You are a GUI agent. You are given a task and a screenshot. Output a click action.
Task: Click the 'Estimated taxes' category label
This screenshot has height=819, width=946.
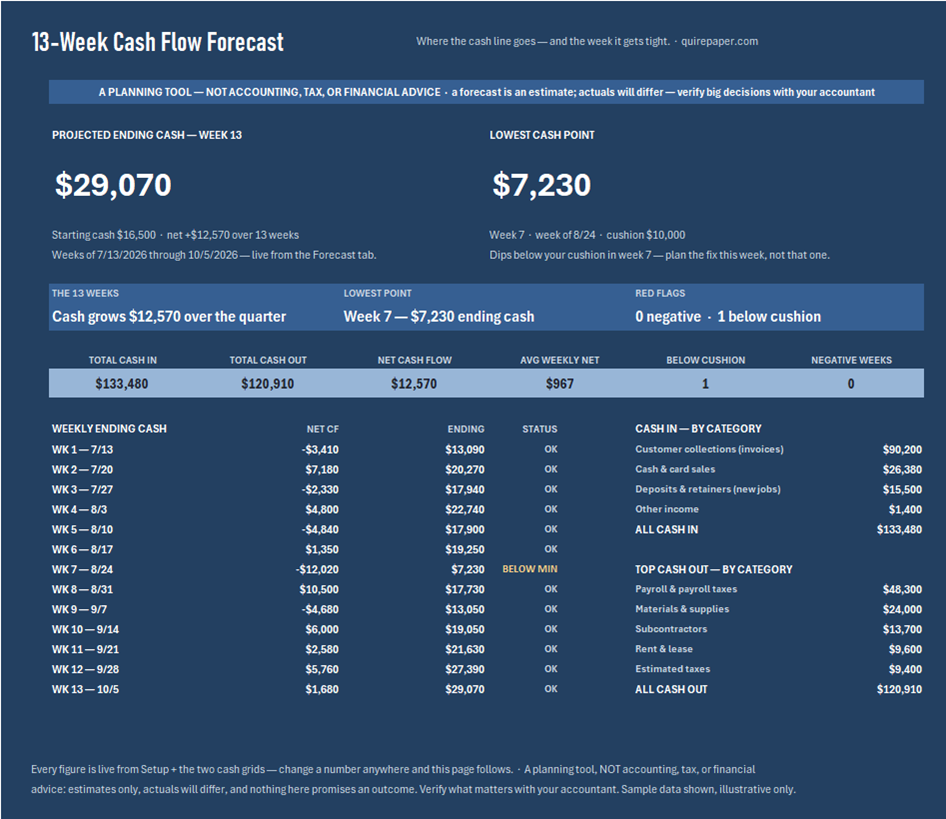673,669
